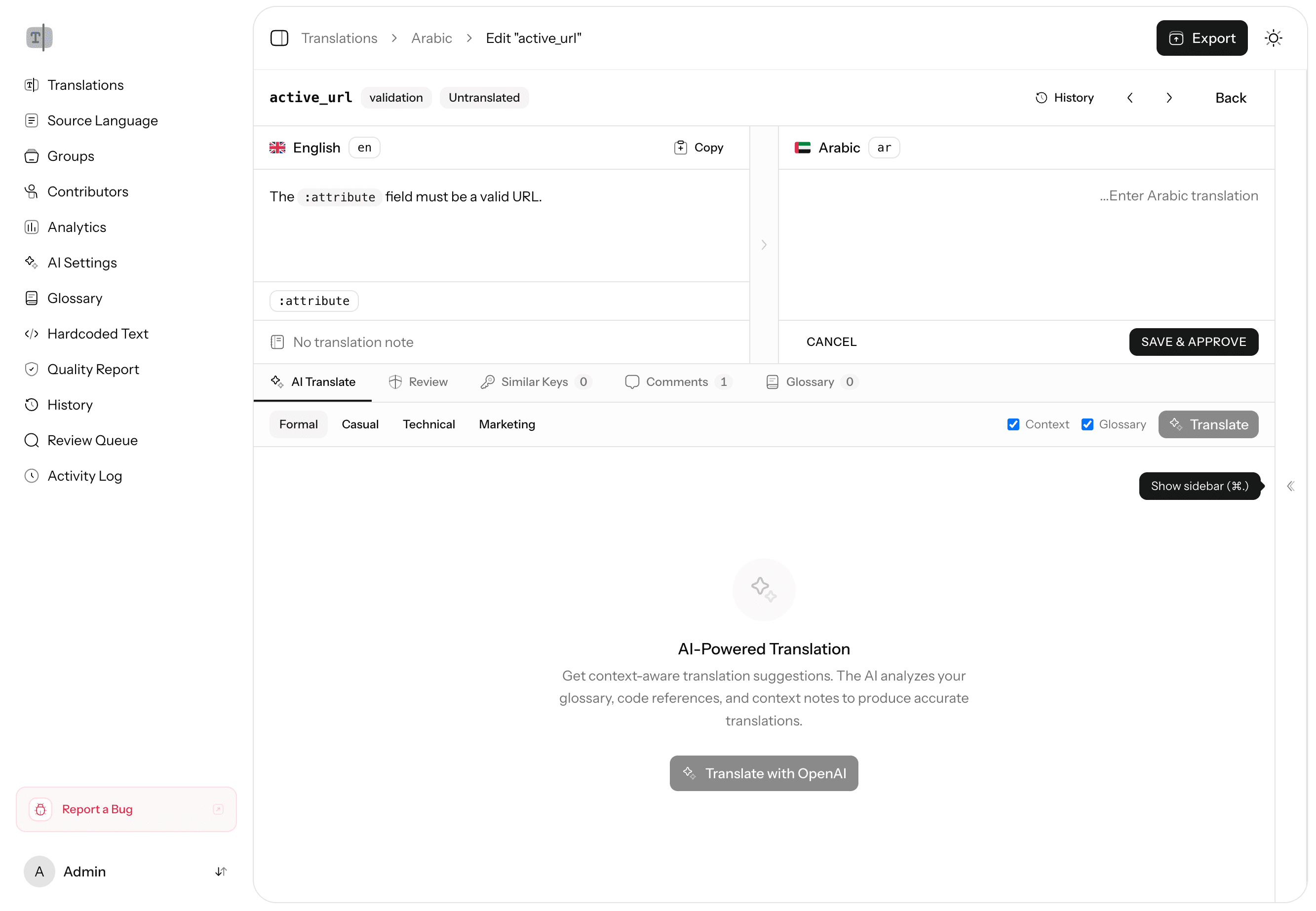Click Save & Approve for the translation
Viewport: 1316px width, 911px height.
pyautogui.click(x=1193, y=342)
